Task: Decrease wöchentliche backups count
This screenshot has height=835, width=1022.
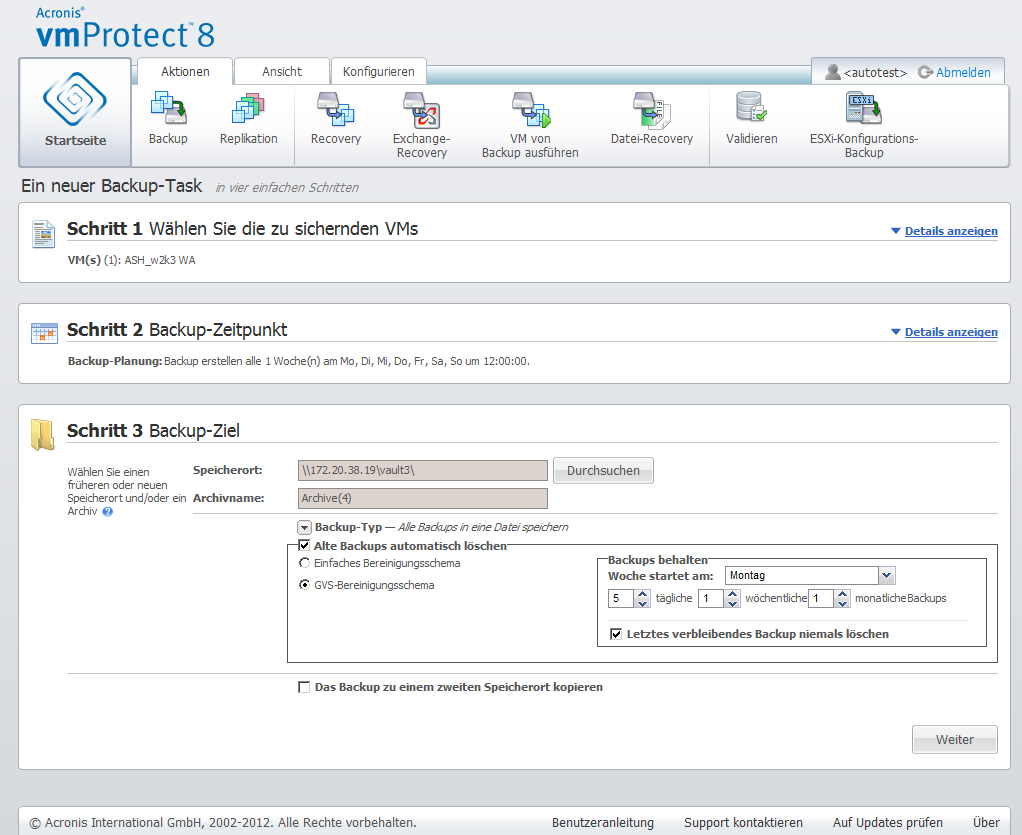Action: pos(733,603)
